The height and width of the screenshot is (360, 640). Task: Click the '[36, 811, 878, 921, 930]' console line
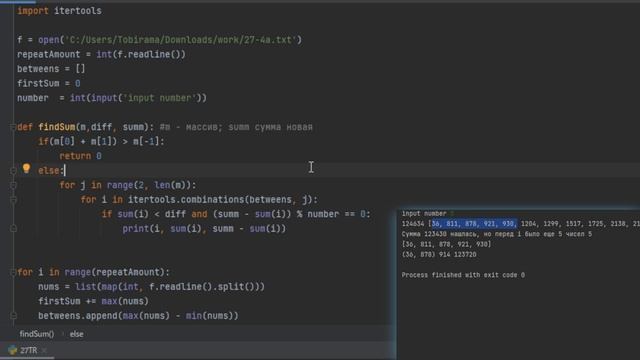(x=447, y=244)
